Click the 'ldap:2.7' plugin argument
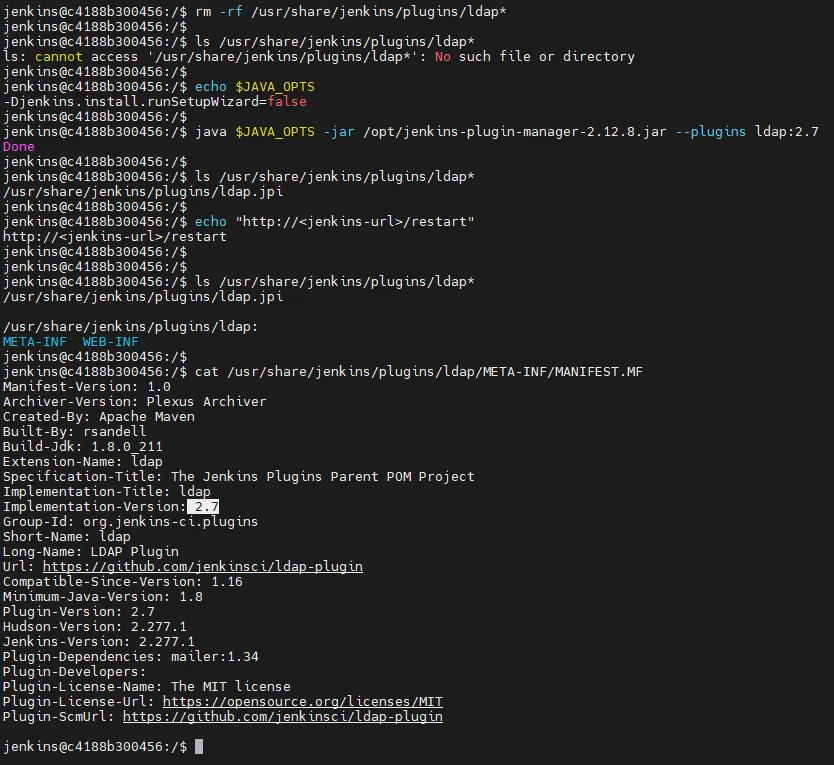This screenshot has width=834, height=765. click(787, 131)
